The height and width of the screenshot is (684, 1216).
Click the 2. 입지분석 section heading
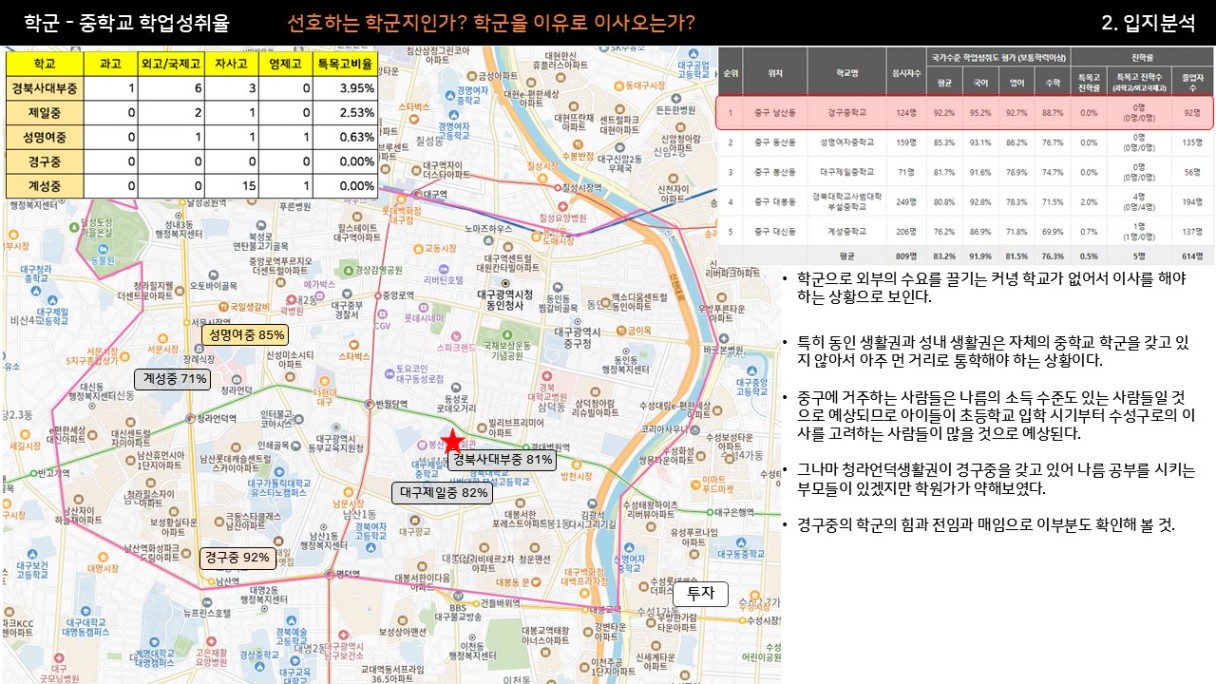click(1147, 23)
